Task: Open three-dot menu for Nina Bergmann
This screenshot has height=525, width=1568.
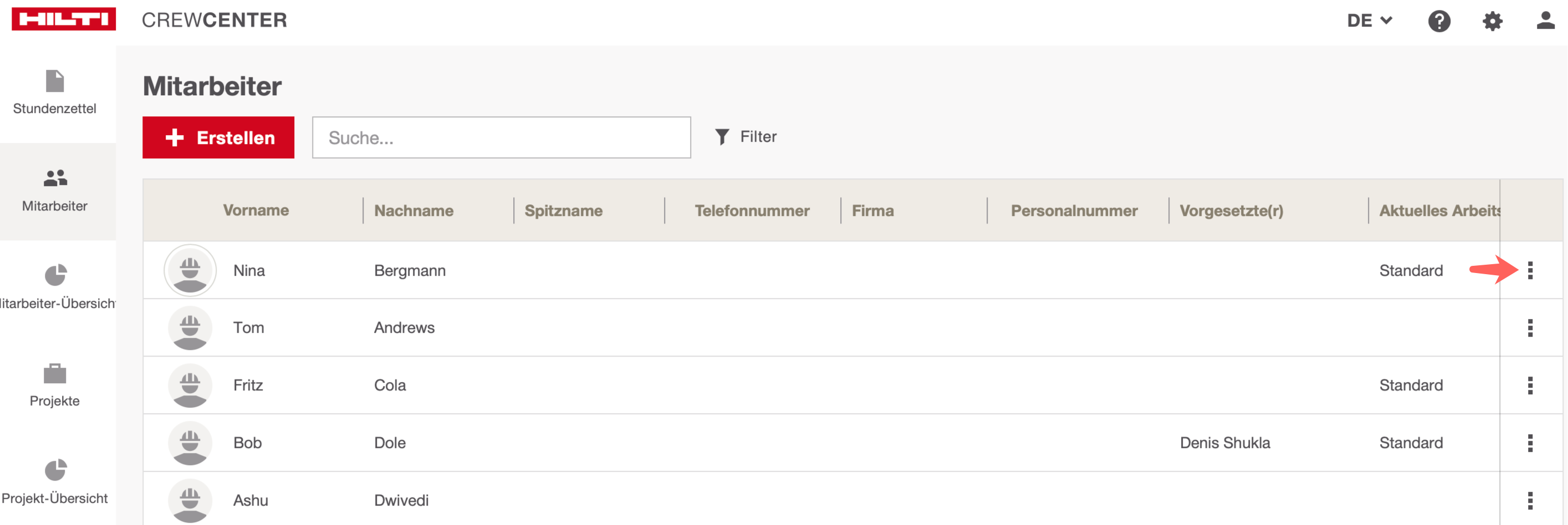Action: coord(1530,270)
